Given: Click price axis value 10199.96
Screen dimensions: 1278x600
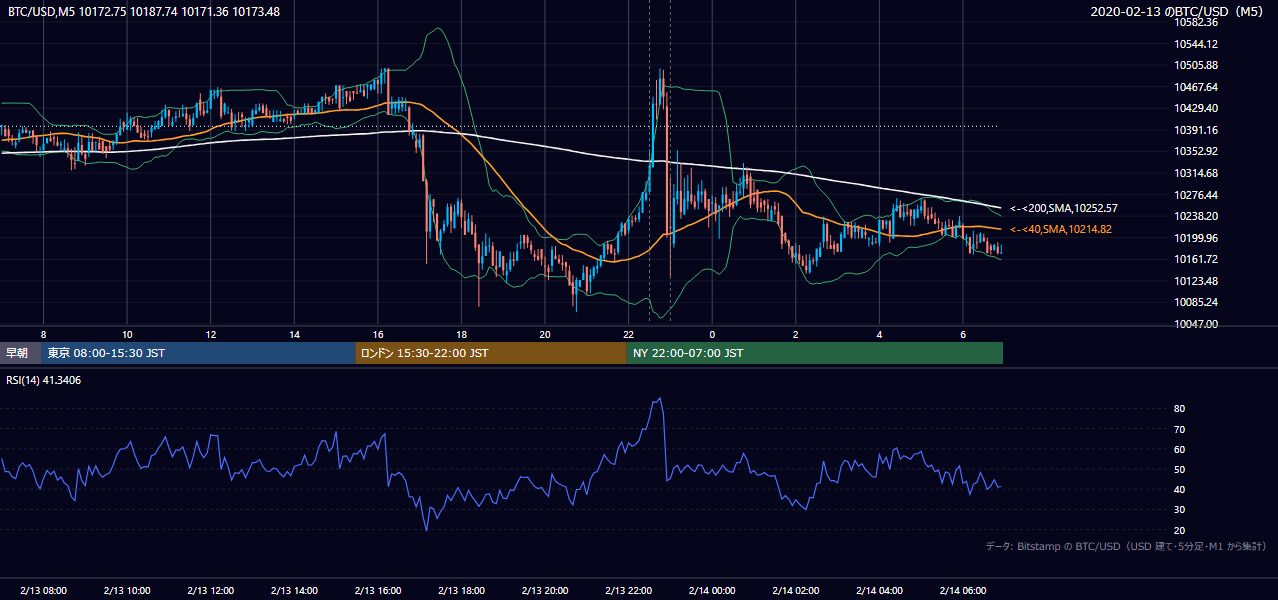Looking at the screenshot, I should click(1197, 238).
